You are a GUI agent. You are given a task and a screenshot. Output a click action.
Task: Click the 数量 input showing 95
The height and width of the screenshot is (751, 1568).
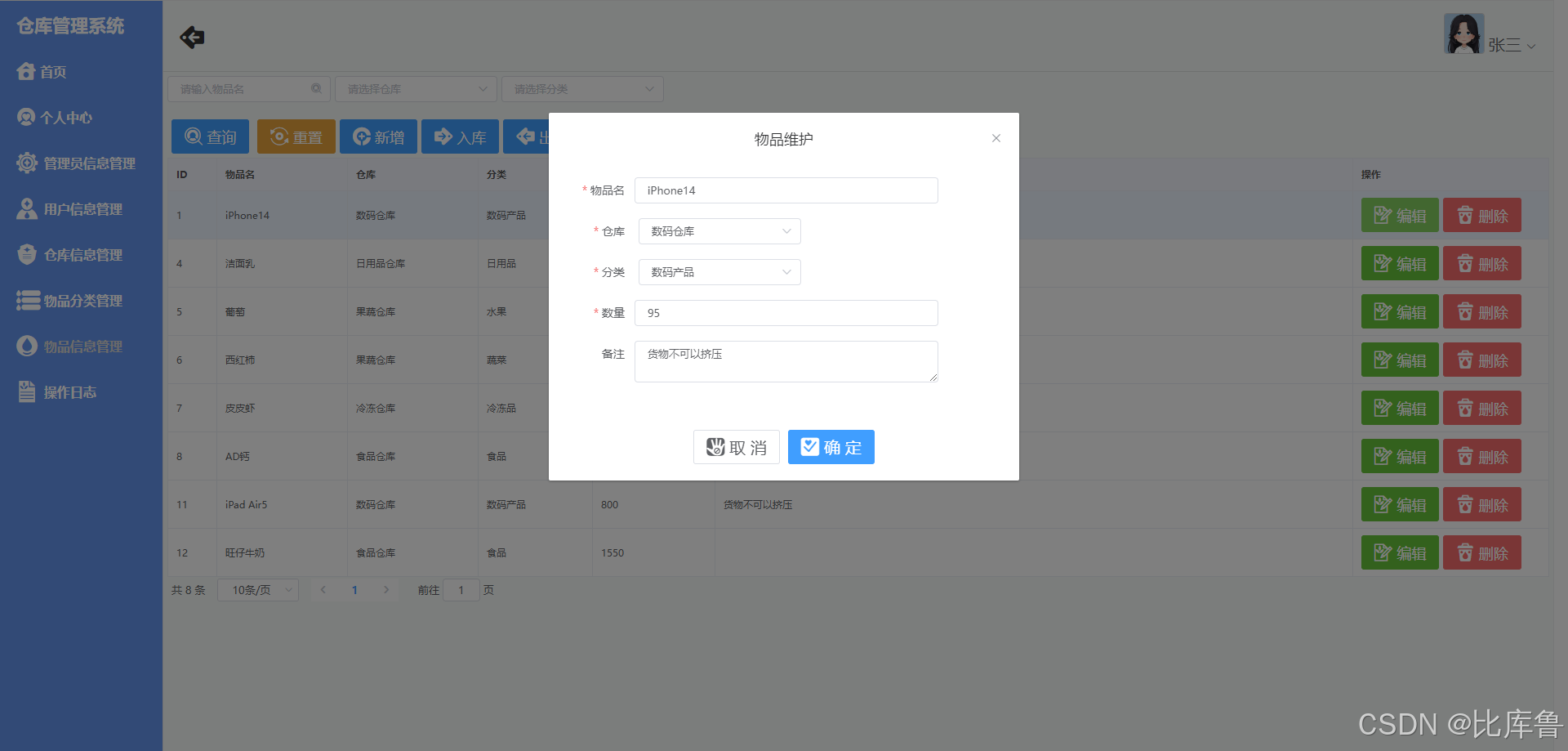(x=785, y=313)
